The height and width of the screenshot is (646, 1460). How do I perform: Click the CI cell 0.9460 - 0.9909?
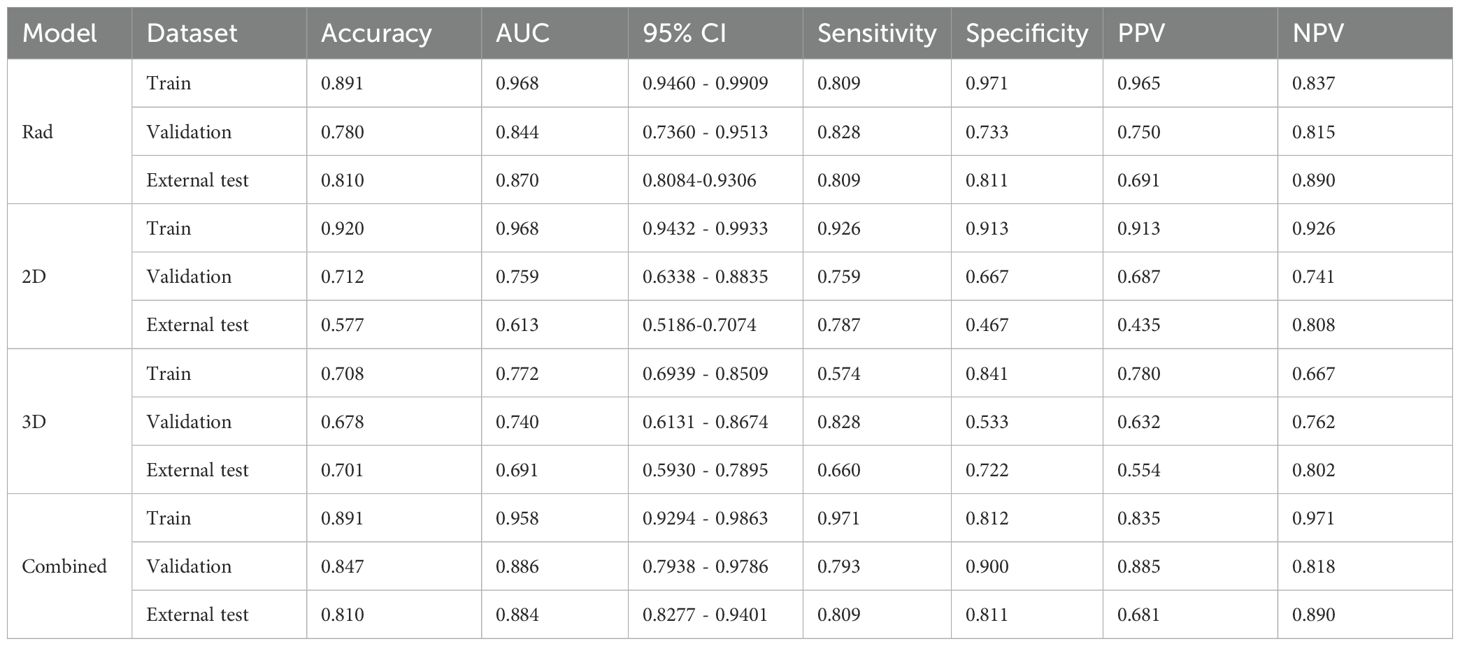pyautogui.click(x=705, y=84)
